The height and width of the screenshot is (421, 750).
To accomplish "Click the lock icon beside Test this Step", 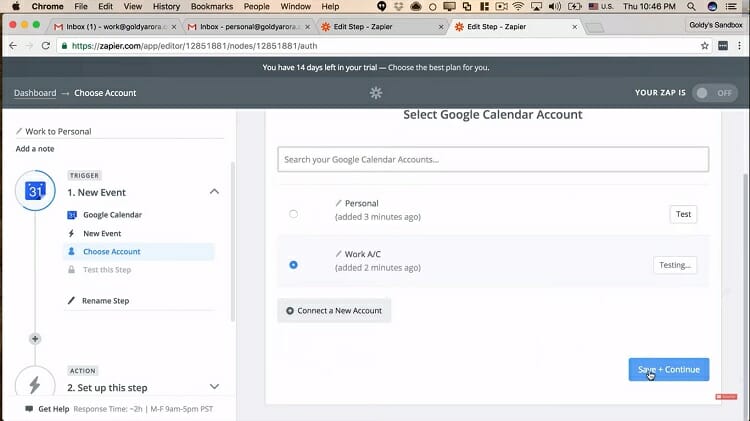I will [x=71, y=269].
